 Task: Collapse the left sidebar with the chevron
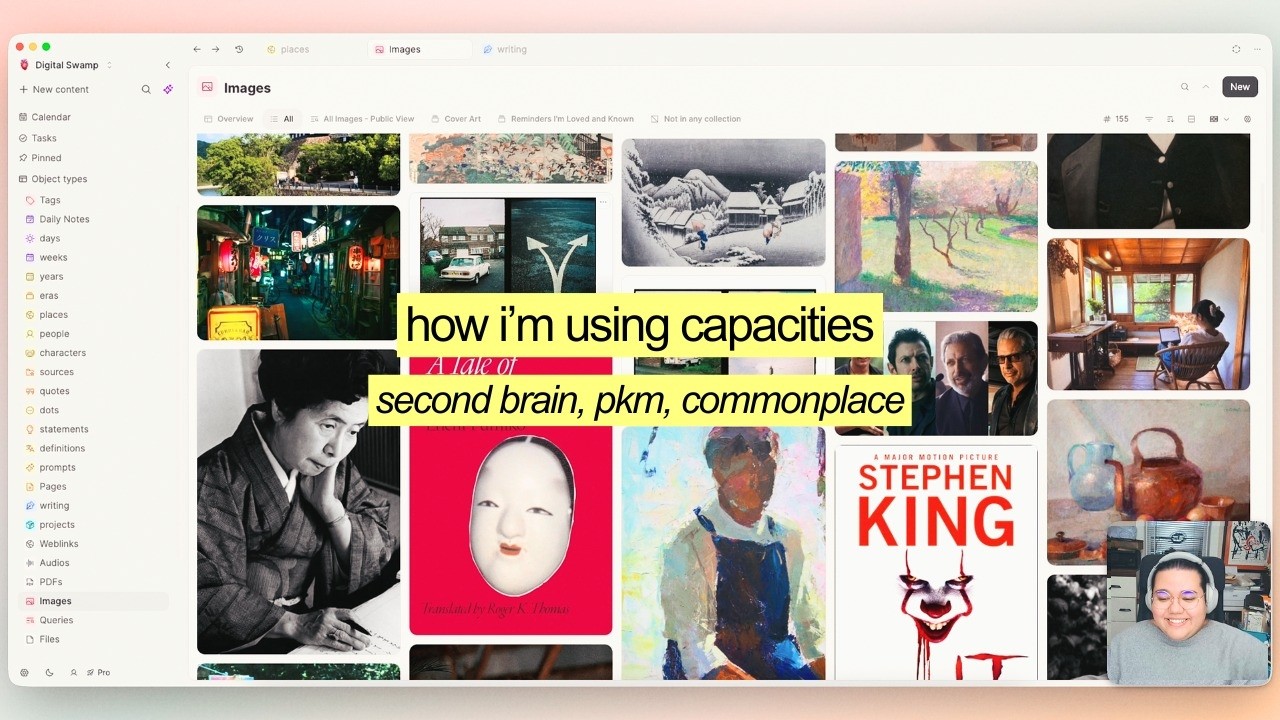tap(167, 65)
